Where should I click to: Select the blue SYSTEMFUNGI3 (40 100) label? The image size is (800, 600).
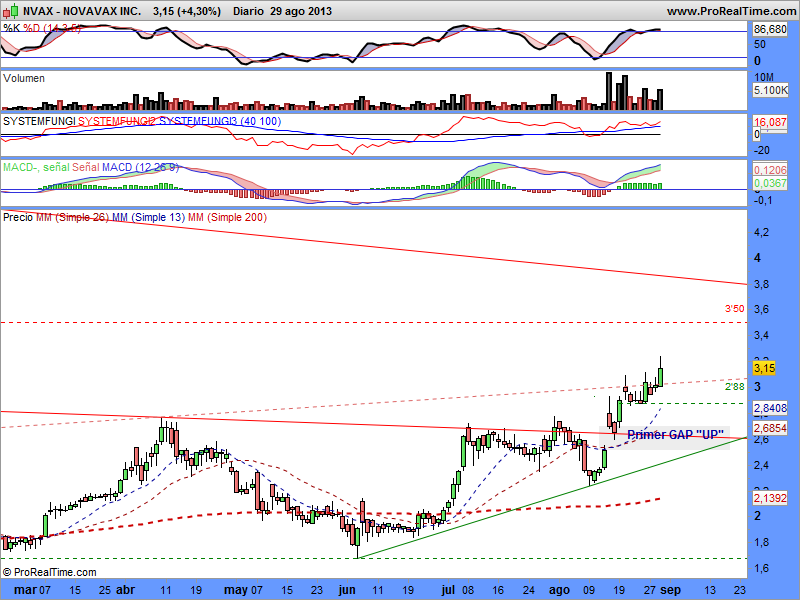tap(220, 121)
